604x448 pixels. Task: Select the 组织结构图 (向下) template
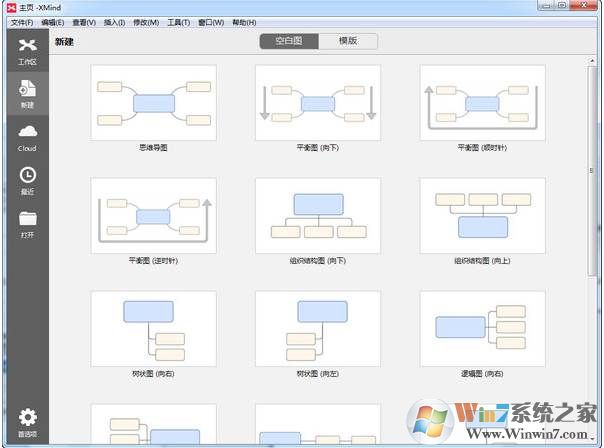point(317,216)
